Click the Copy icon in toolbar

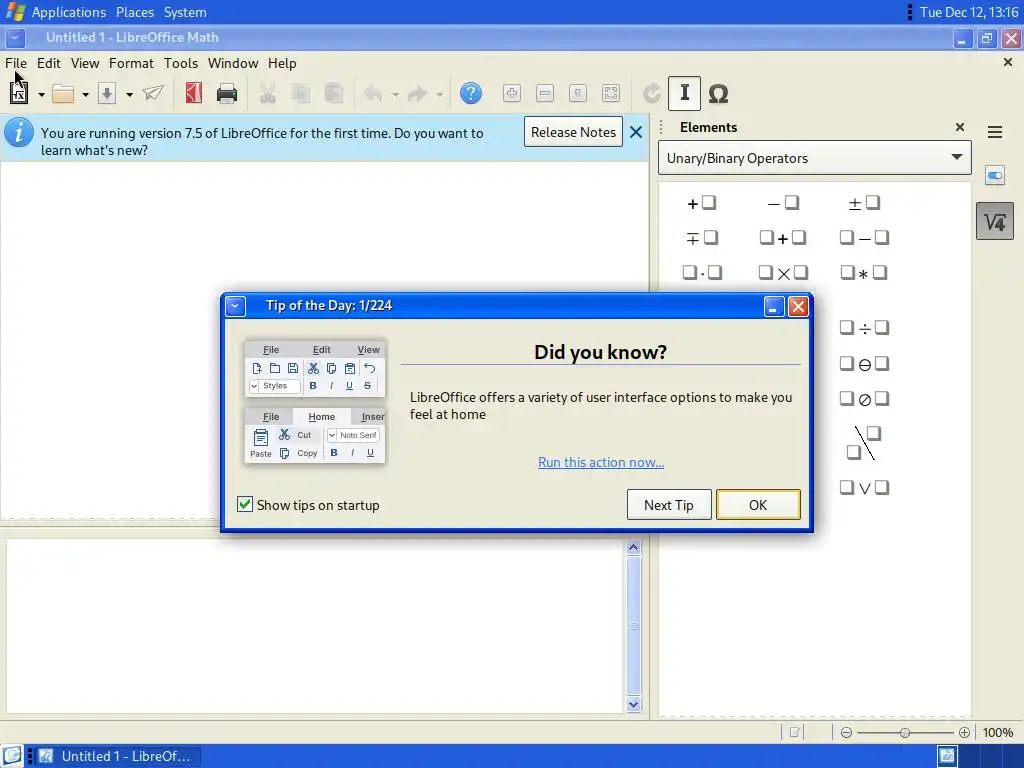[x=301, y=93]
